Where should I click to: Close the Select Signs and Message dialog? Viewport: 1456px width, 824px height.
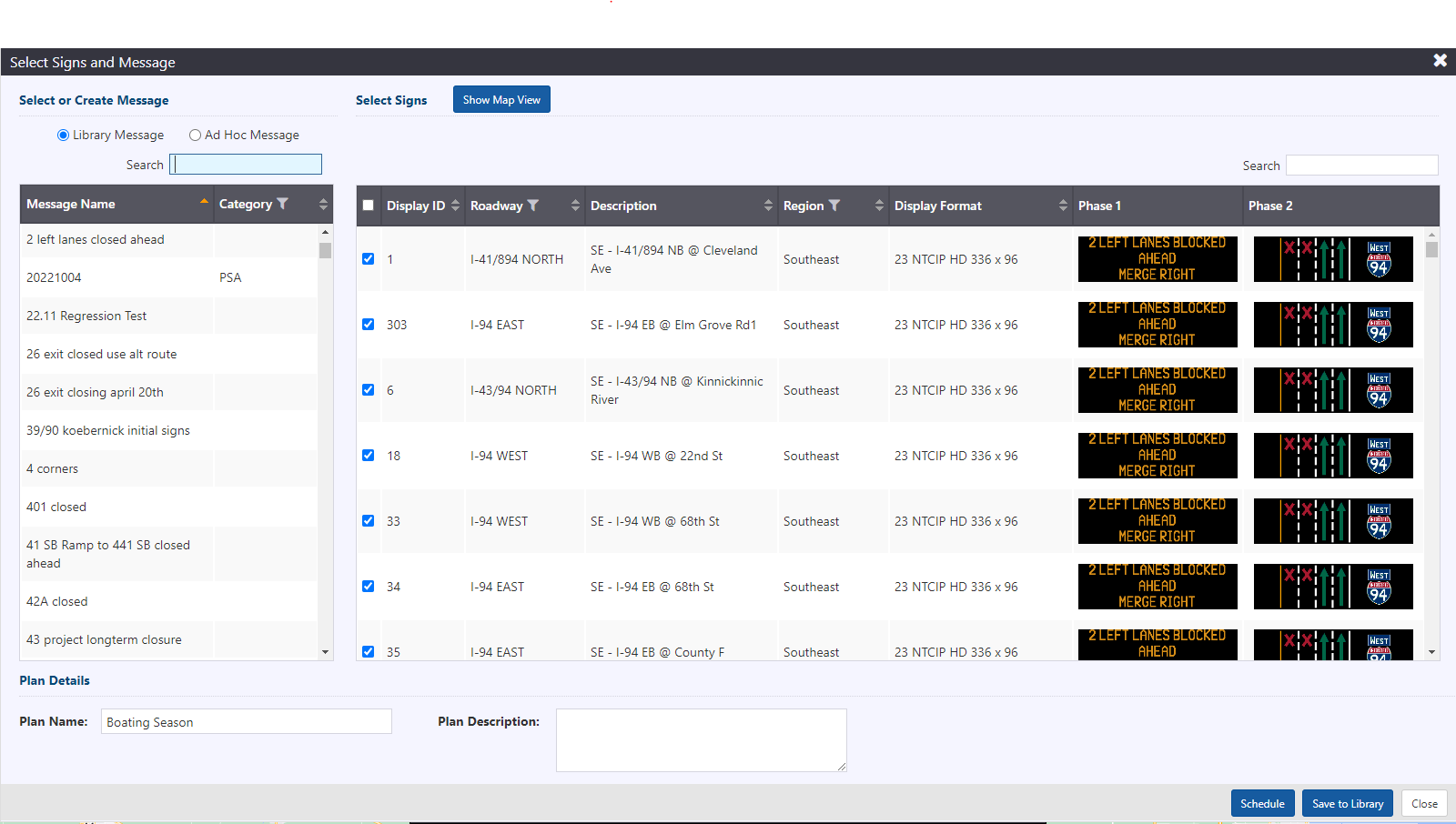(x=1440, y=60)
